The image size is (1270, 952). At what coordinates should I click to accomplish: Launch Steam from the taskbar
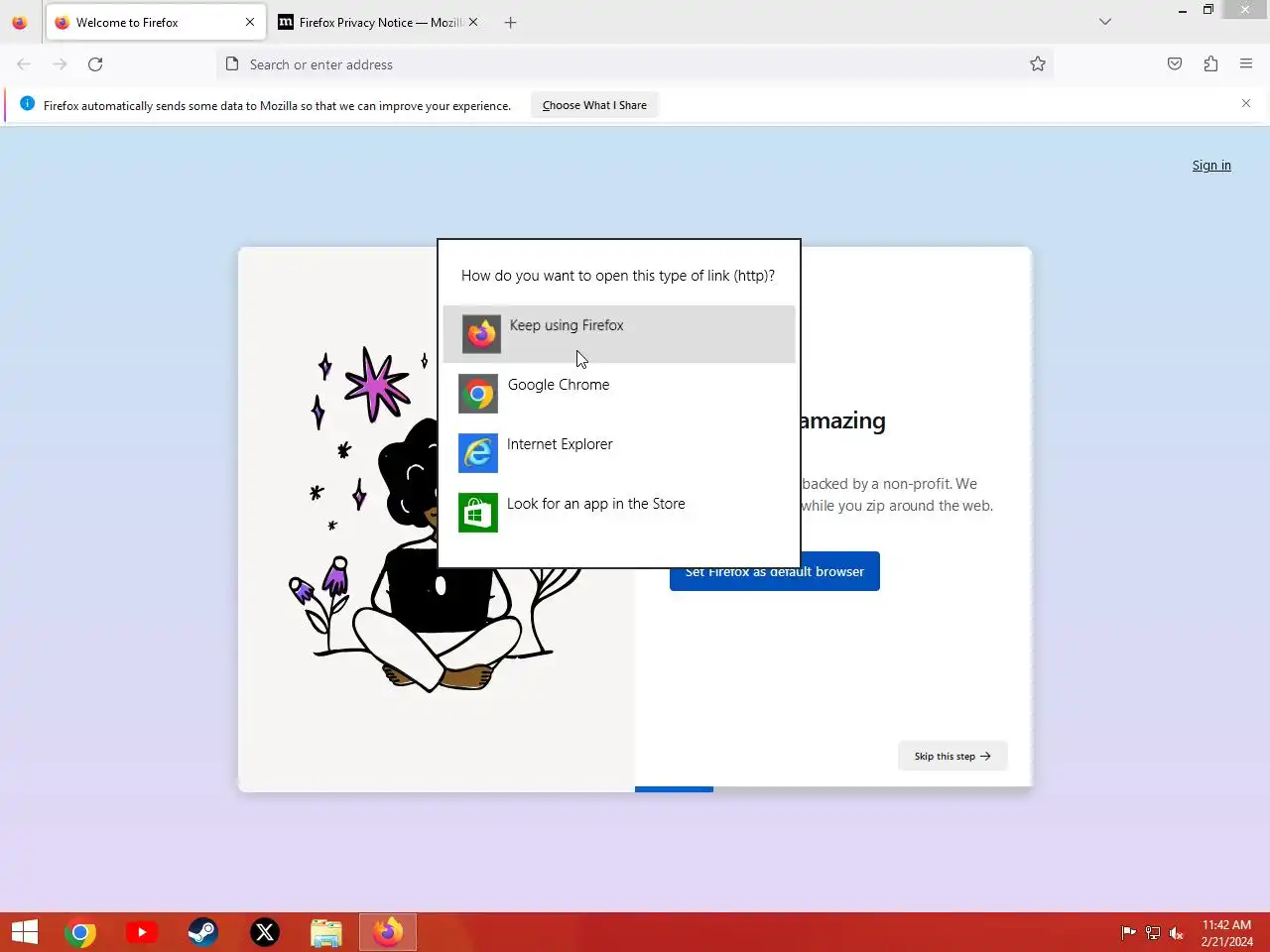(203, 932)
